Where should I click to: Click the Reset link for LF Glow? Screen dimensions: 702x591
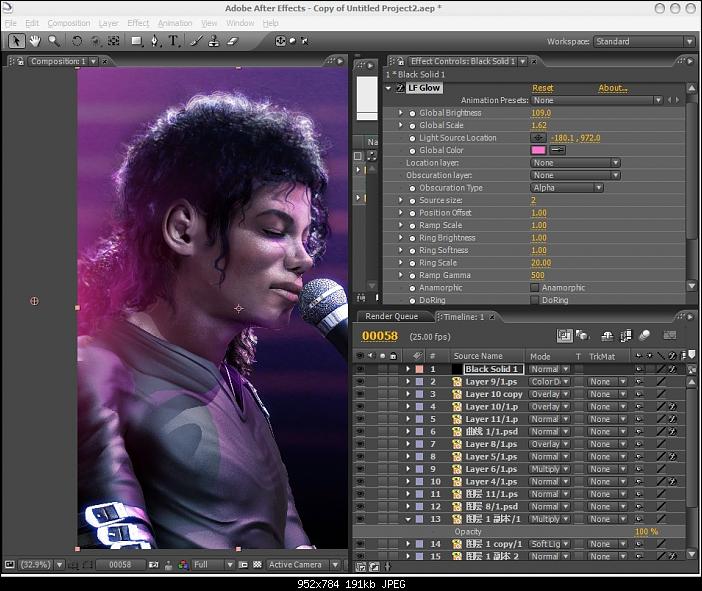tap(543, 88)
